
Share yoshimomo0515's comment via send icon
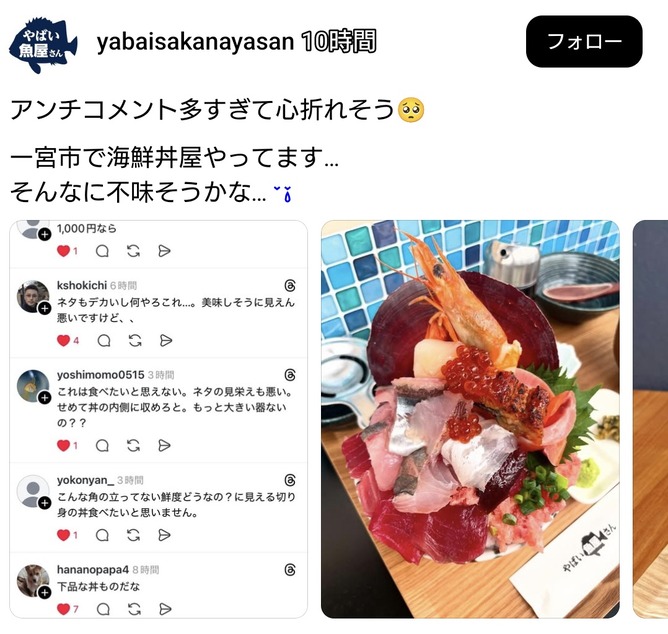point(164,446)
